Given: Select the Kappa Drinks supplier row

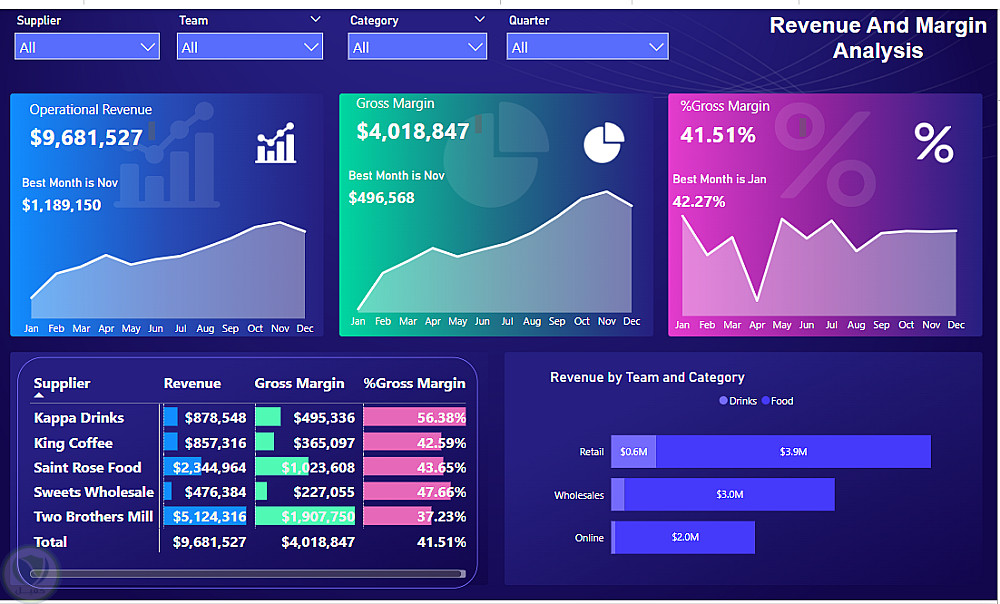Looking at the screenshot, I should coord(249,418).
